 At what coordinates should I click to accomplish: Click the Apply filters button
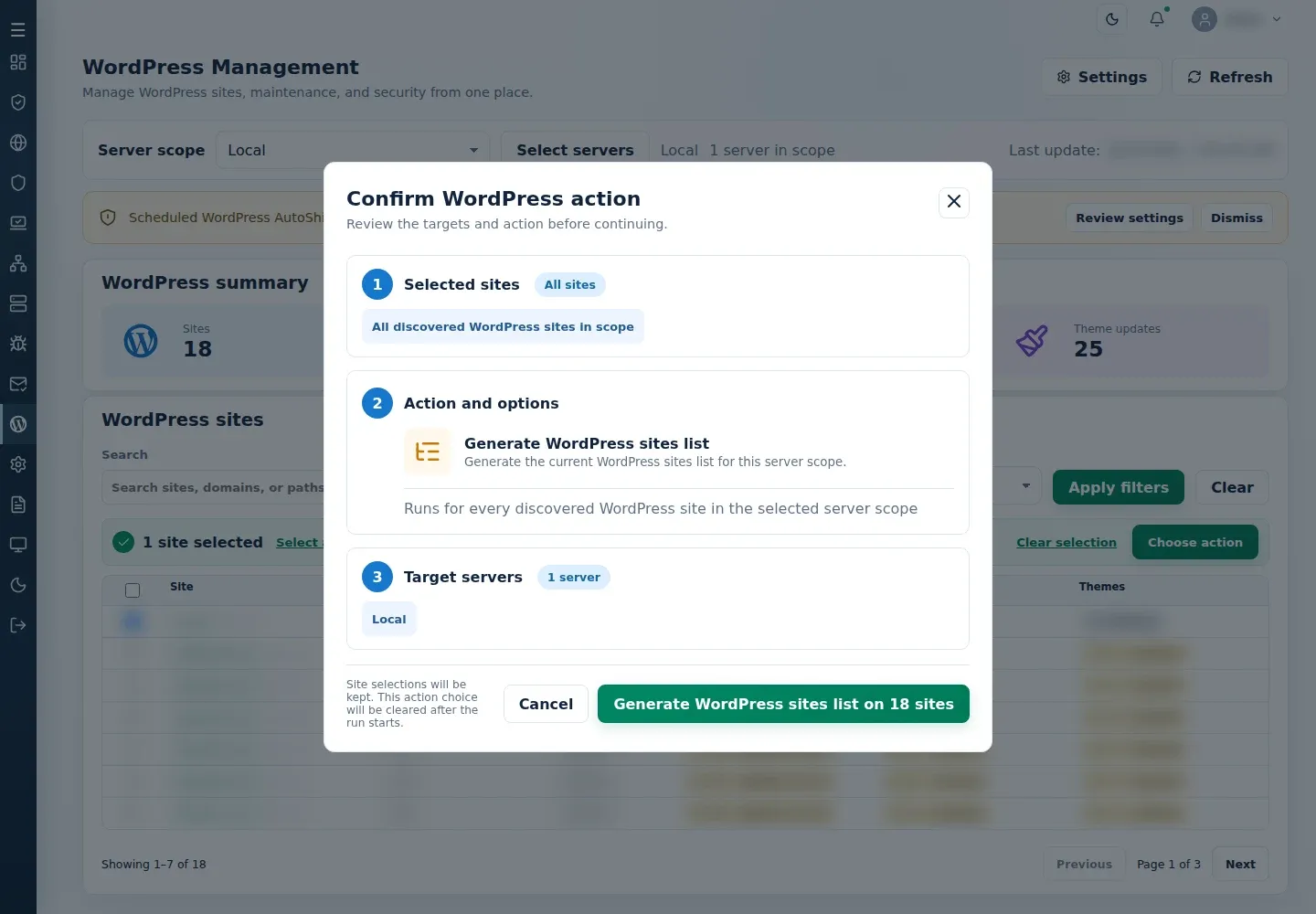[x=1119, y=487]
